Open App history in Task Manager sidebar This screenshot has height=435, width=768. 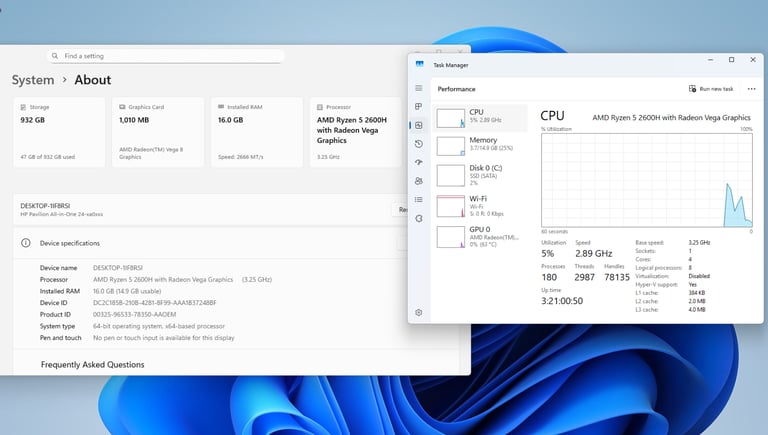pyautogui.click(x=419, y=144)
